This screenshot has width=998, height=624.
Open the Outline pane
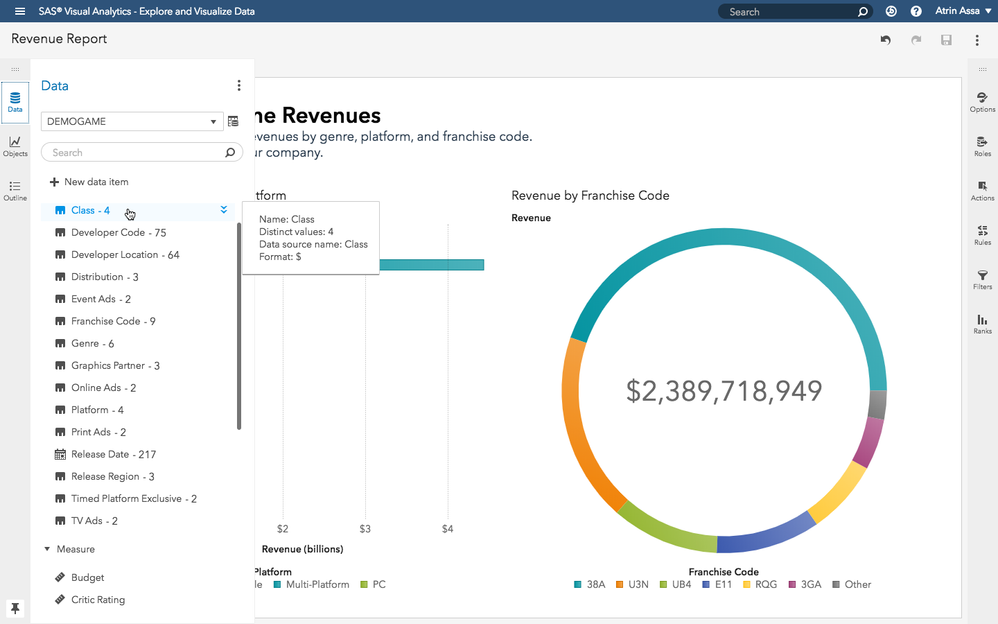(x=15, y=190)
